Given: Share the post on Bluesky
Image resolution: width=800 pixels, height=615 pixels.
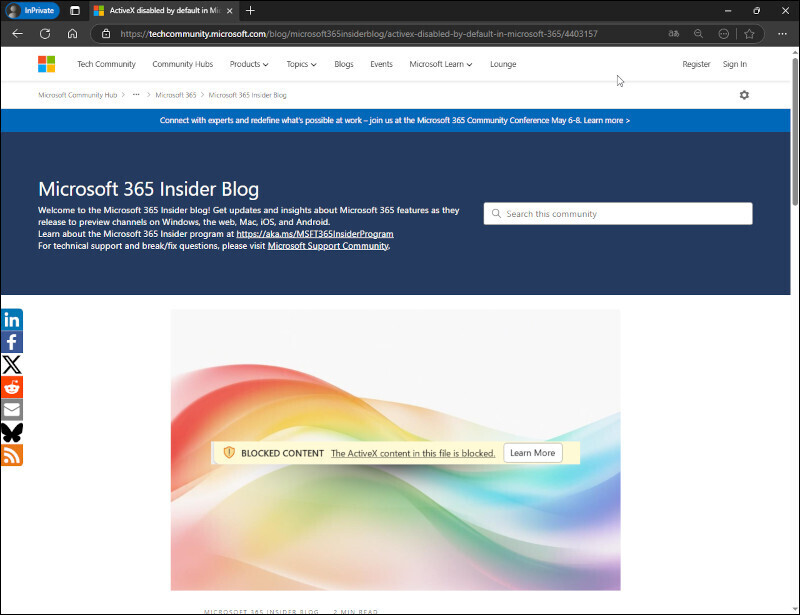Looking at the screenshot, I should click(x=12, y=433).
